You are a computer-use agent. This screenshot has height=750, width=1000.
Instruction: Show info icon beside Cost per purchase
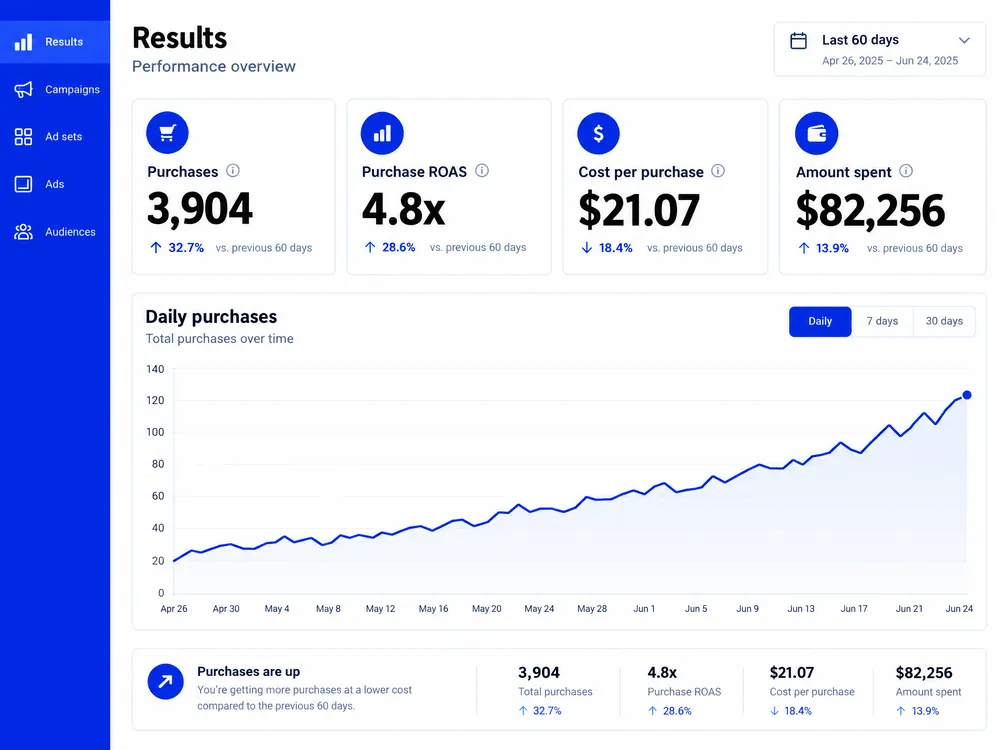tap(718, 170)
